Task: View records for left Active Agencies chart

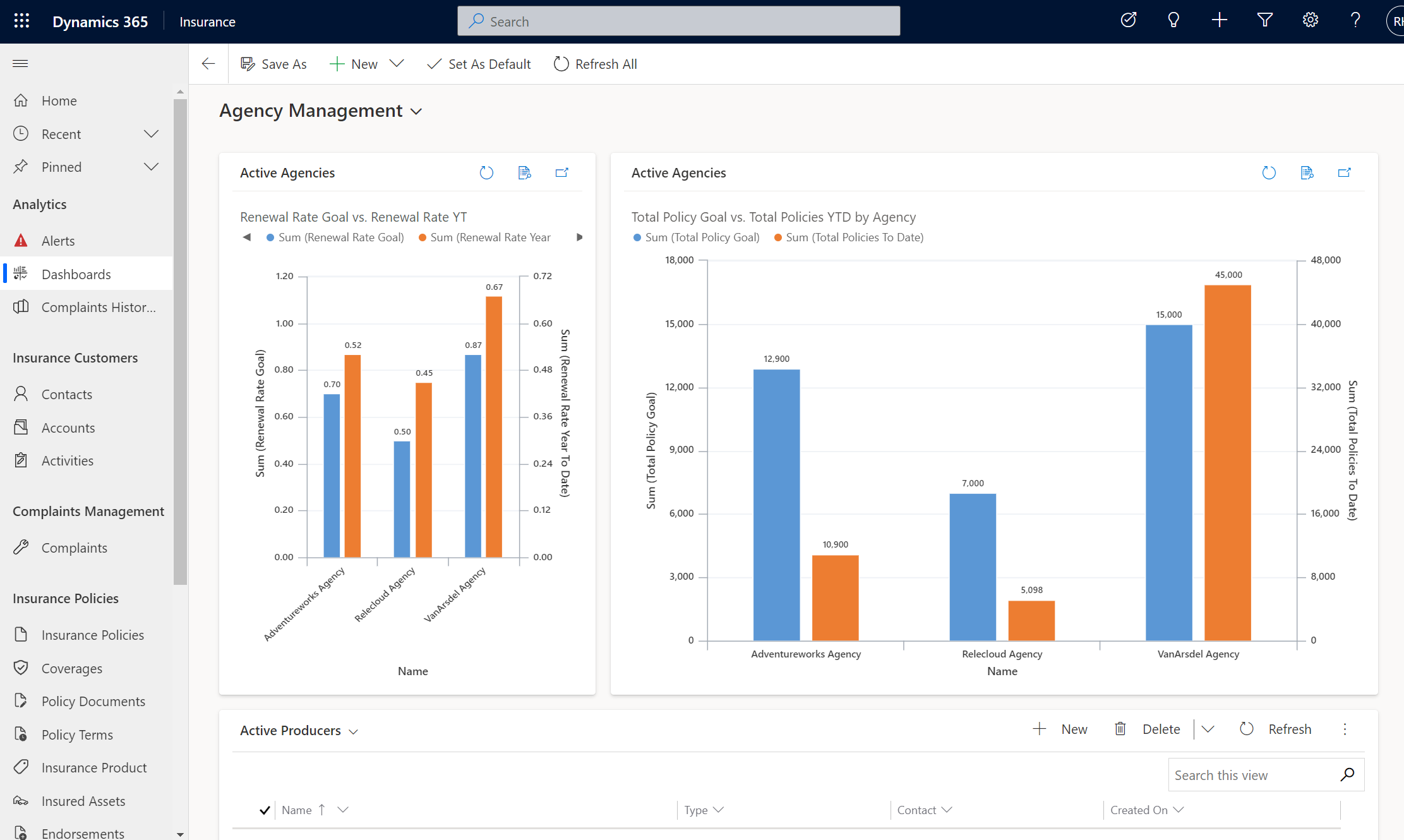Action: pyautogui.click(x=524, y=173)
